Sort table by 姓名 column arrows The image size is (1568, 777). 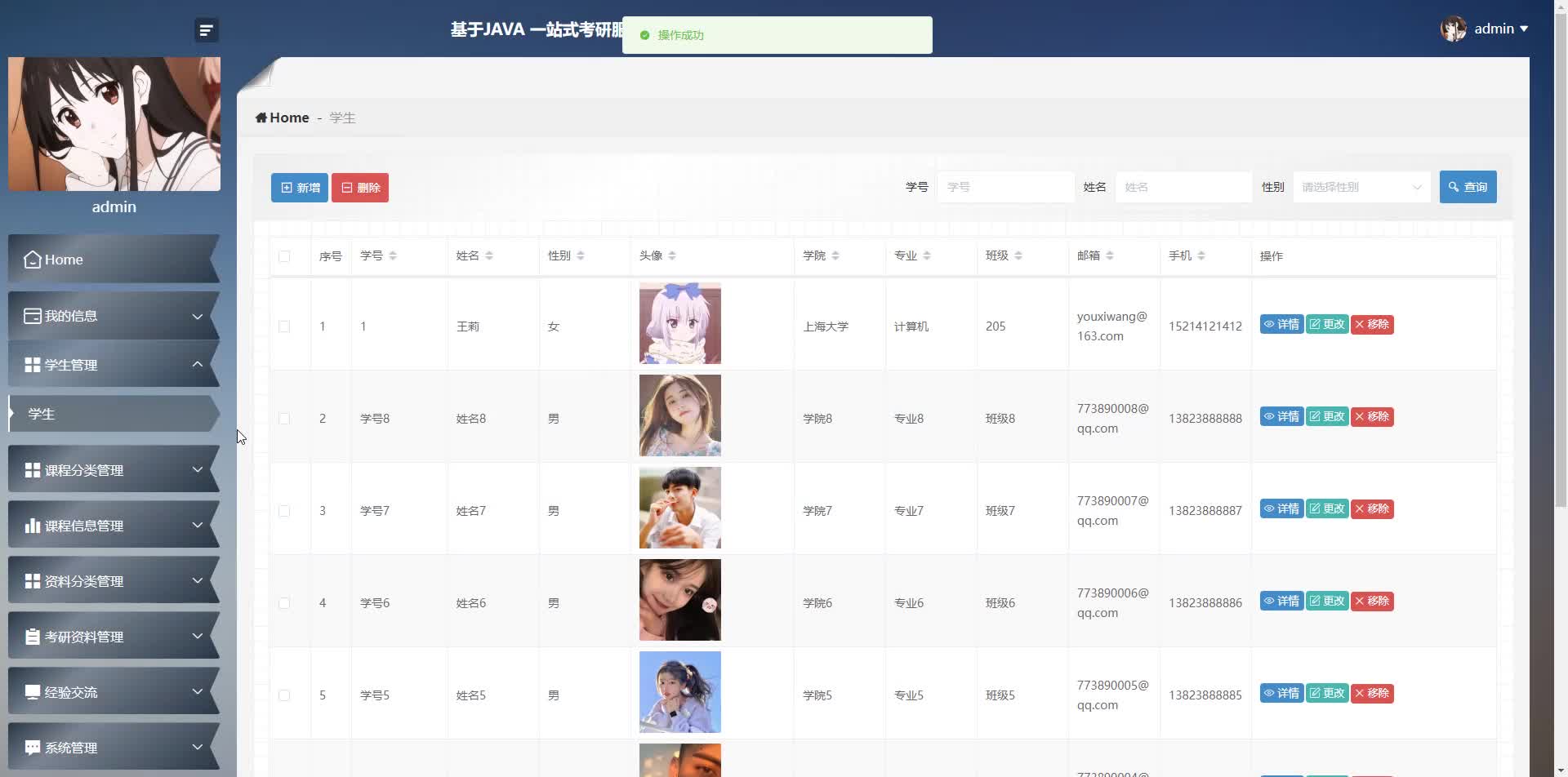tap(489, 255)
